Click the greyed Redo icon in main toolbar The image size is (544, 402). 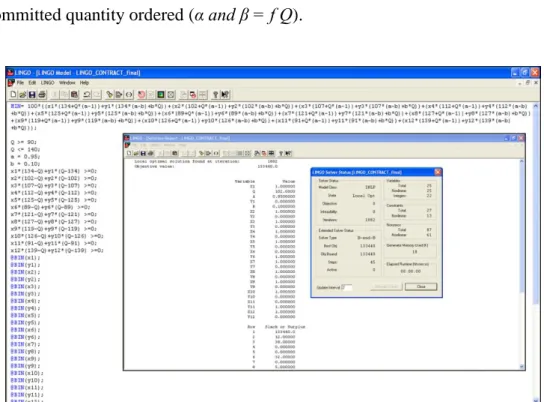click(97, 94)
